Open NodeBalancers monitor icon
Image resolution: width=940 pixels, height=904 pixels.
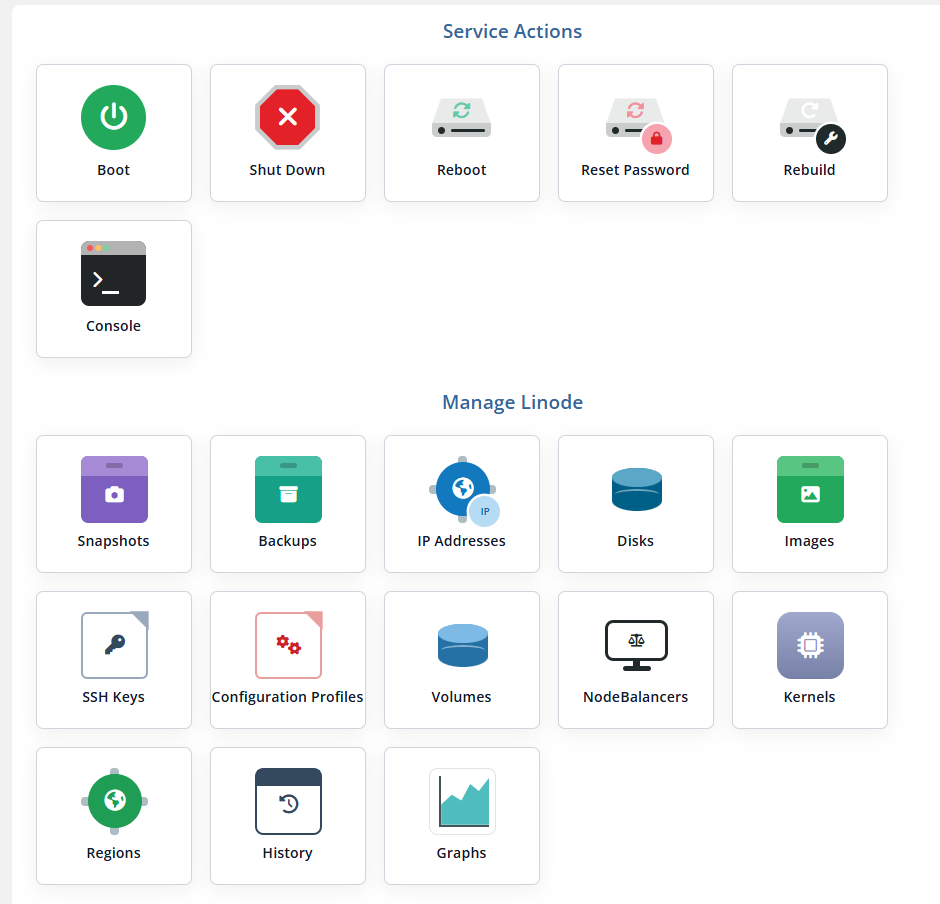click(x=636, y=646)
